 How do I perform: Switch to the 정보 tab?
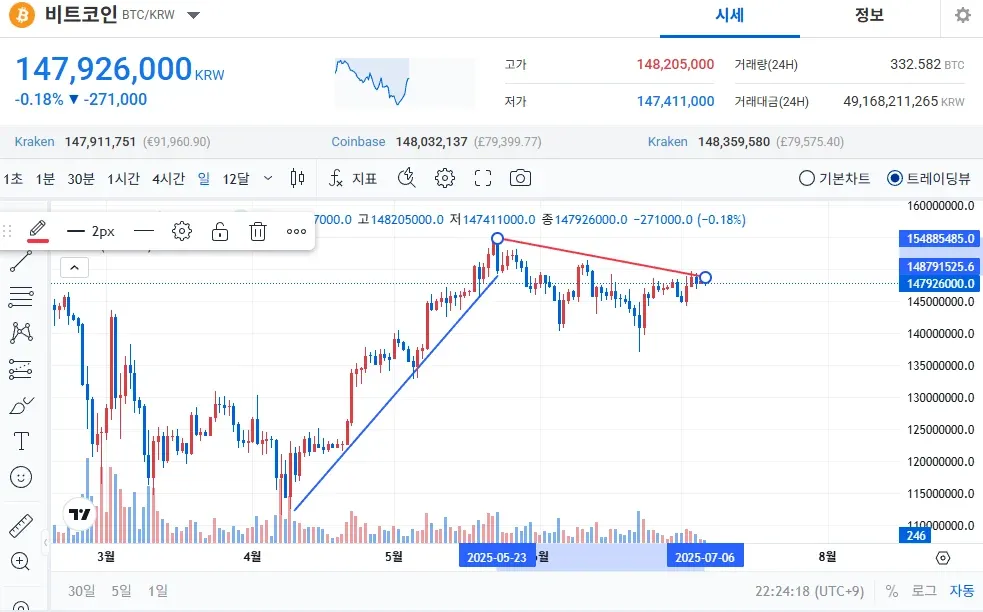[869, 15]
